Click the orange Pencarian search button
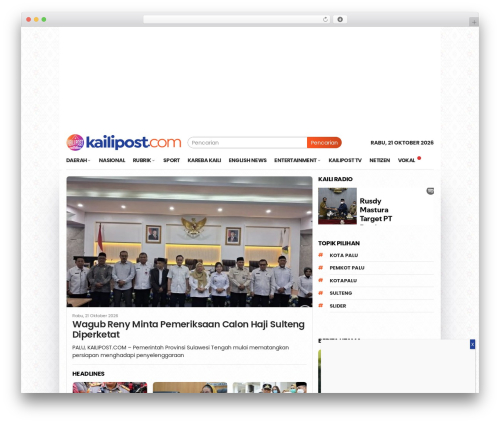Image resolution: width=500 pixels, height=423 pixels. point(324,143)
